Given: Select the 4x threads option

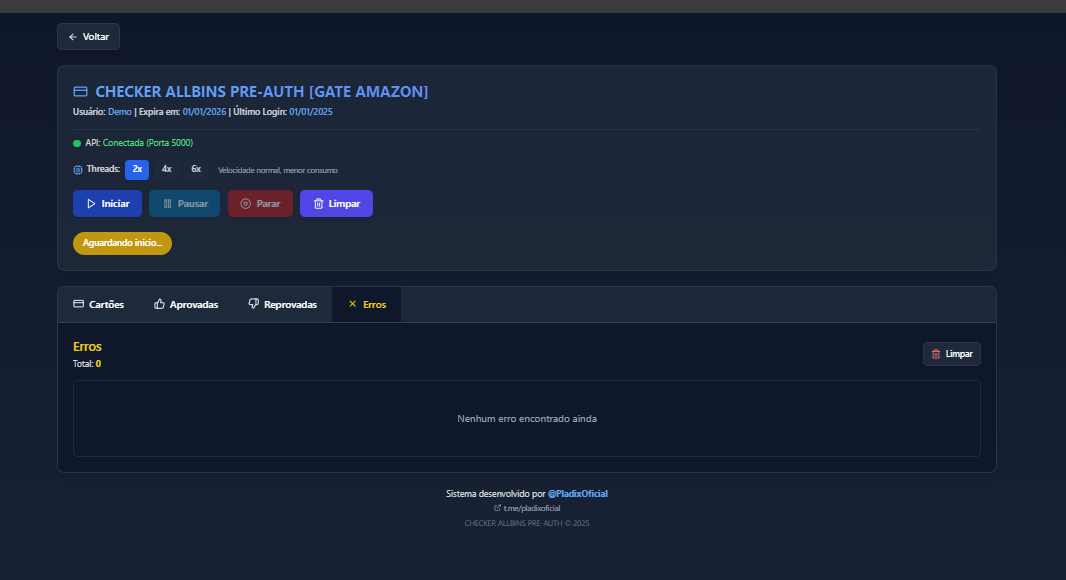Looking at the screenshot, I should [x=167, y=169].
